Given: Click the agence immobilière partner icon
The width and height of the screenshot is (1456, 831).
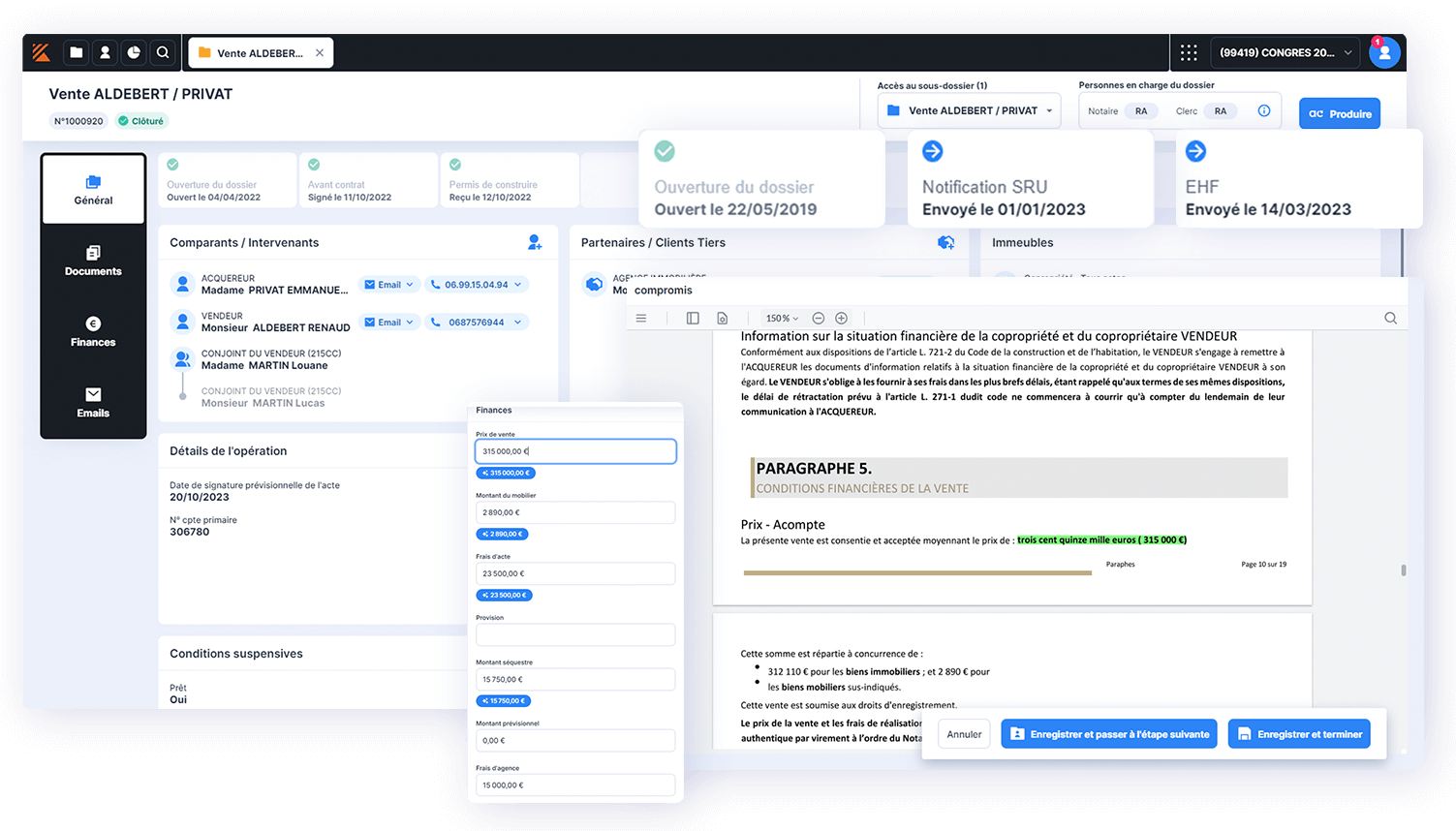Looking at the screenshot, I should click(x=594, y=284).
